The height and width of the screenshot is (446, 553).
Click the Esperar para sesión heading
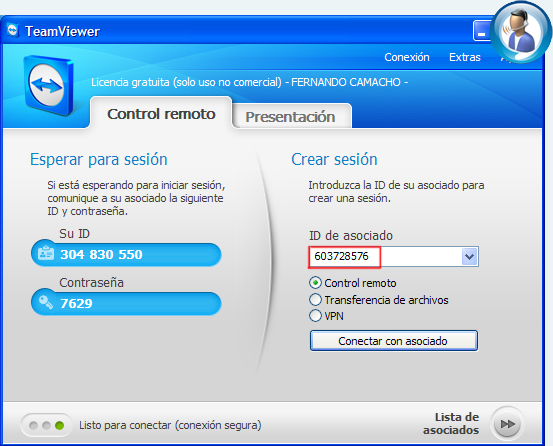[99, 159]
